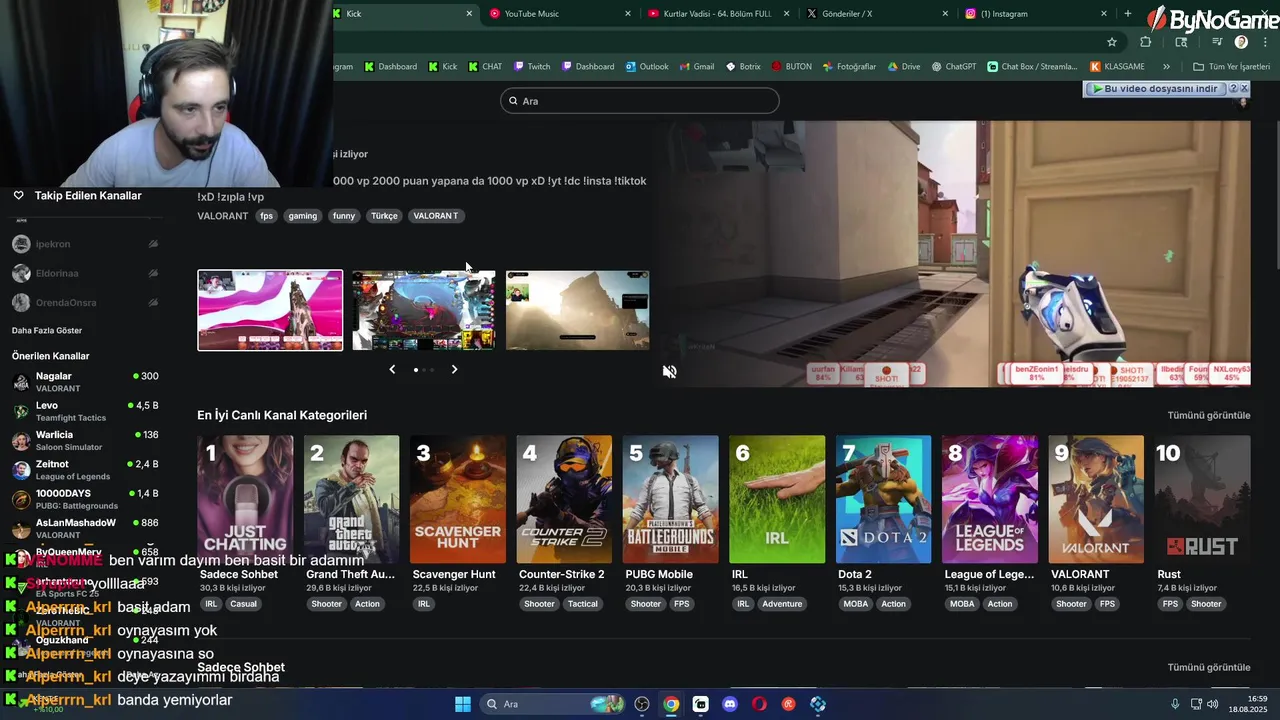Open recommended channel Nagalar
Screen dimensions: 1280x720
click(x=85, y=382)
